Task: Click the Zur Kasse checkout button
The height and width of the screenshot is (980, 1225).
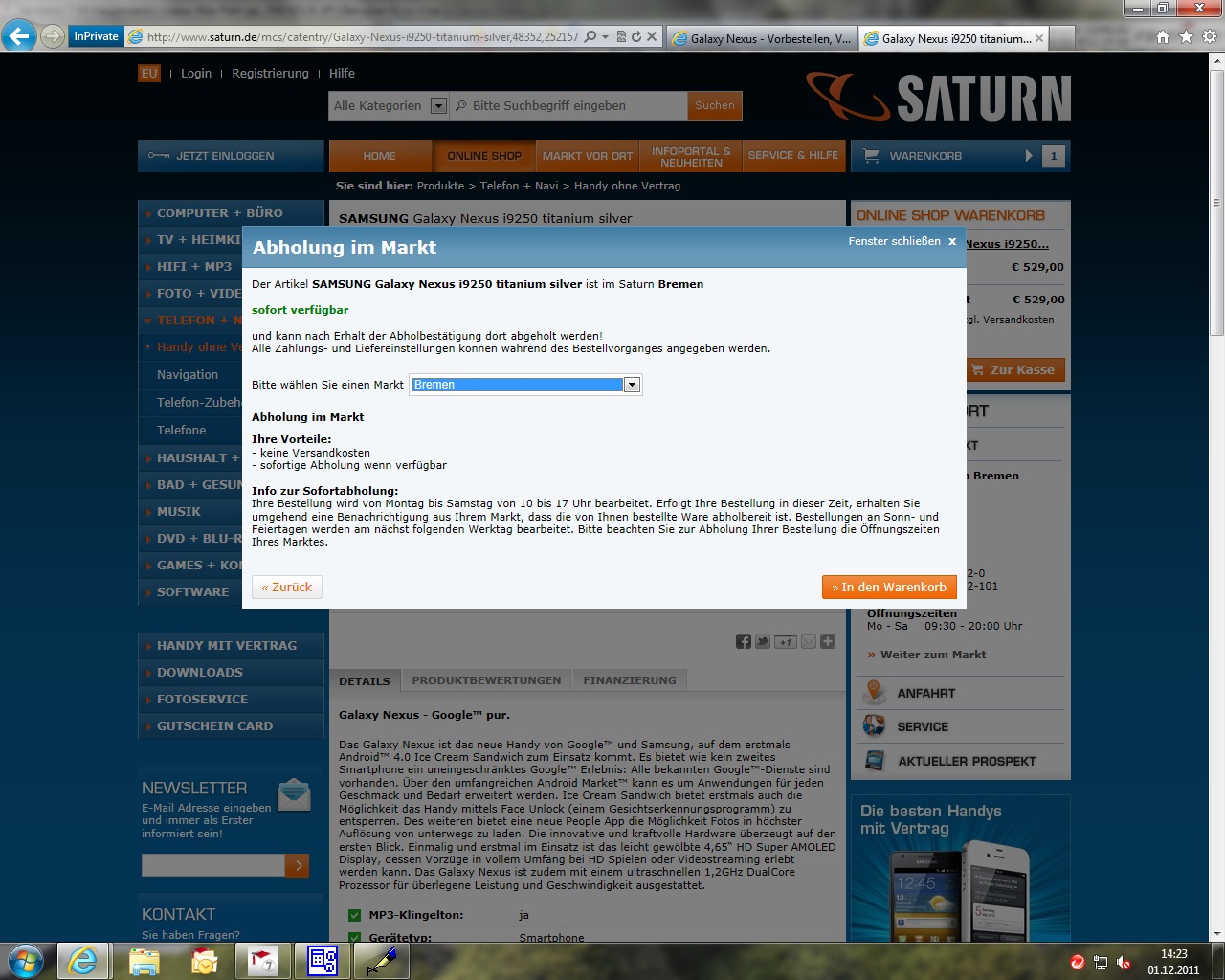Action: tap(1014, 369)
